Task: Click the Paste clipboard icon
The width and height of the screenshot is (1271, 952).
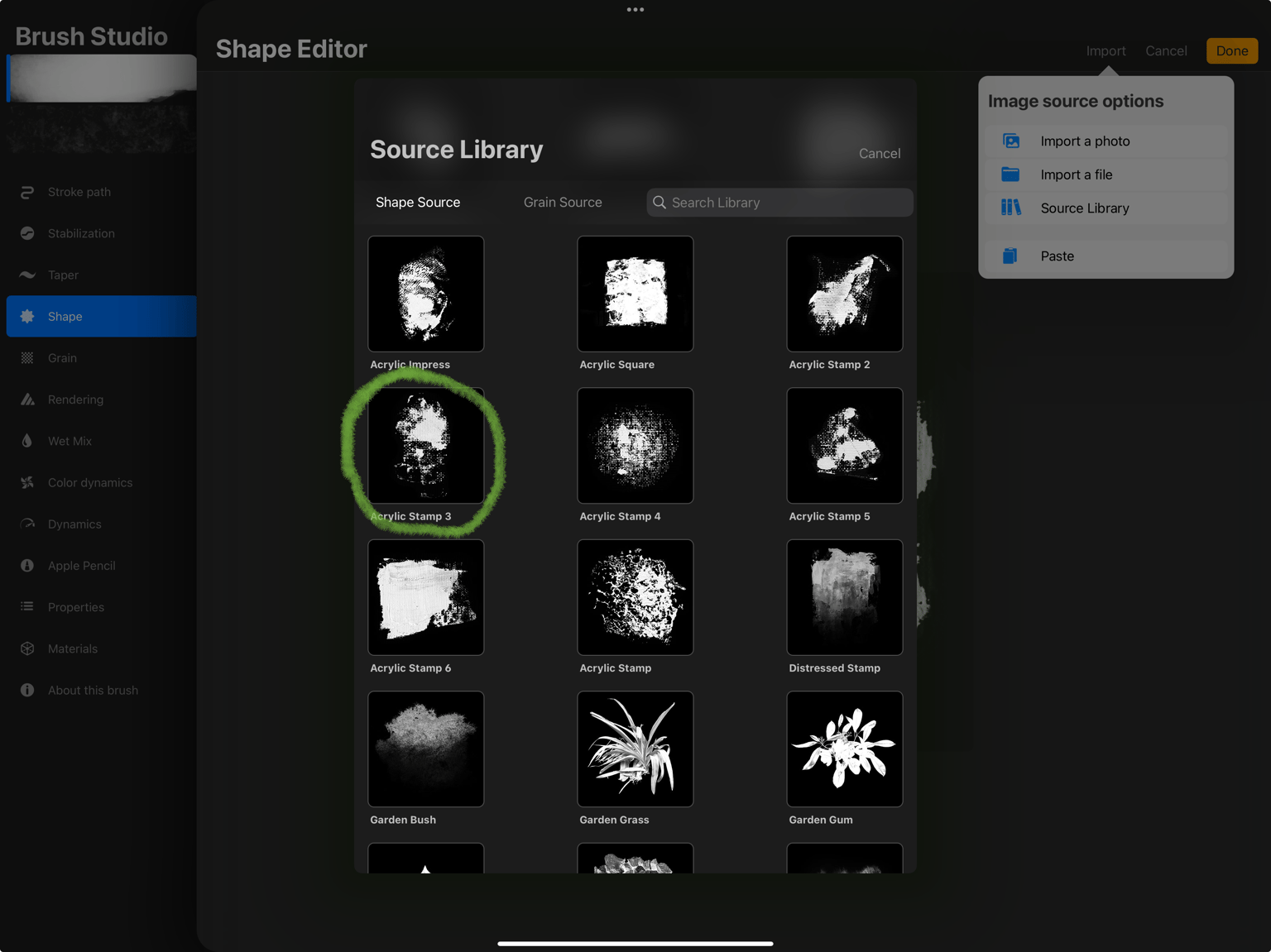Action: click(1010, 256)
